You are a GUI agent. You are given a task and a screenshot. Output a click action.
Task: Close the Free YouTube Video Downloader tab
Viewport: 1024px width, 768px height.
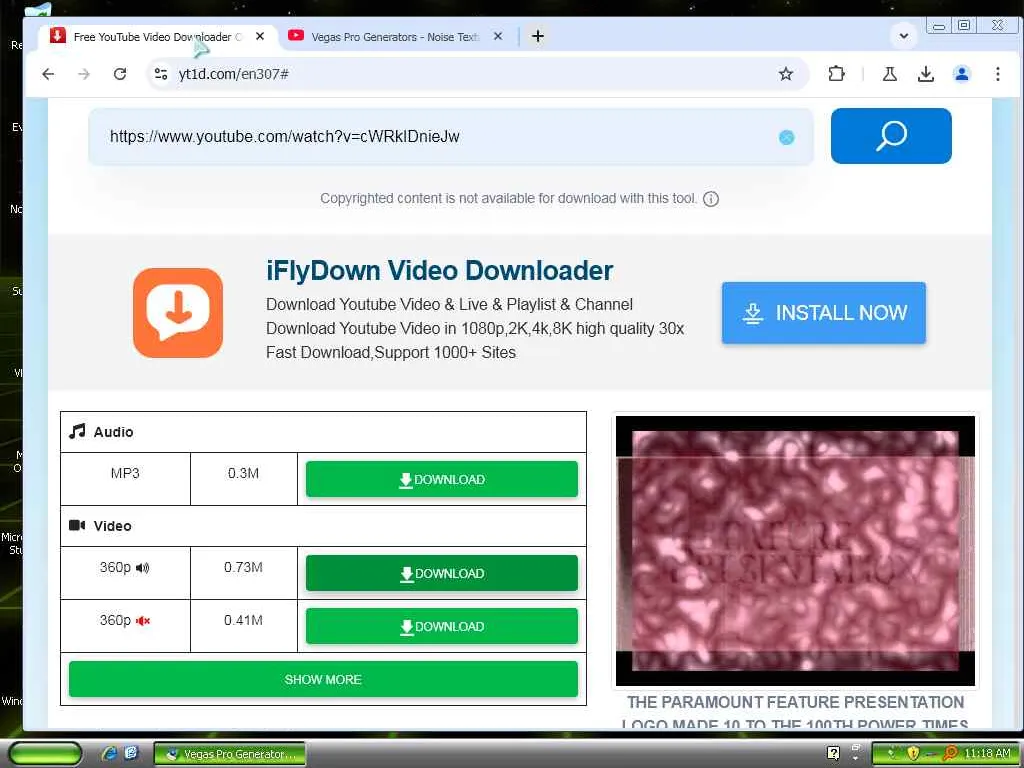click(x=260, y=37)
